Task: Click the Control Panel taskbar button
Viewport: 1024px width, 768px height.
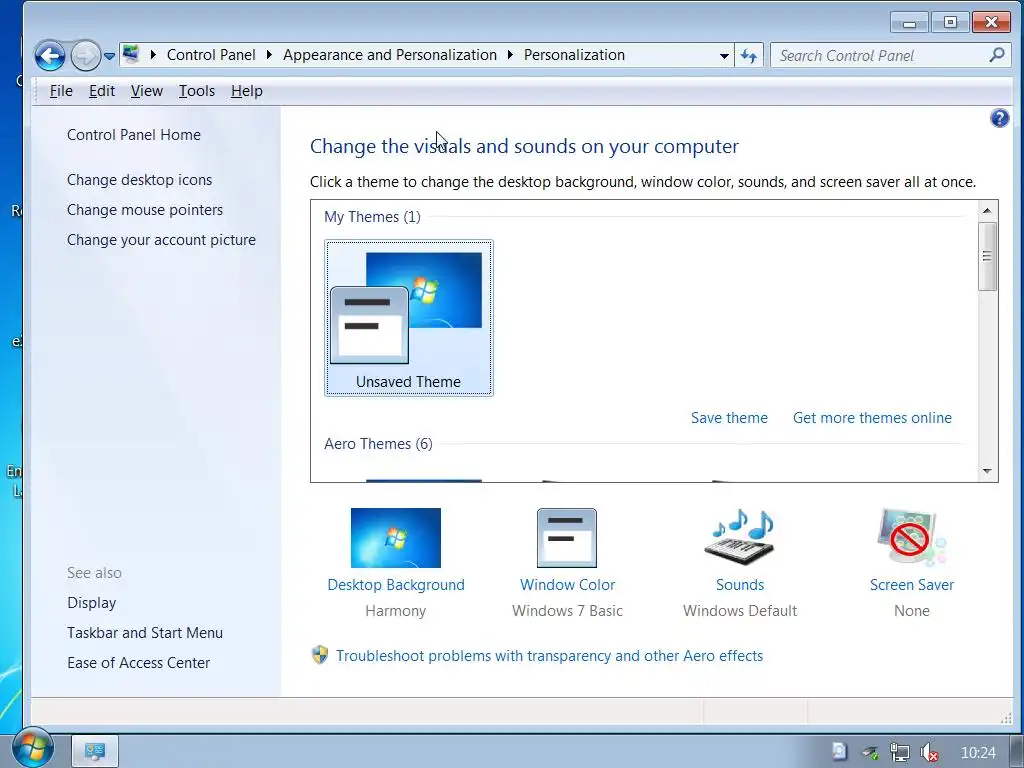Action: point(95,751)
